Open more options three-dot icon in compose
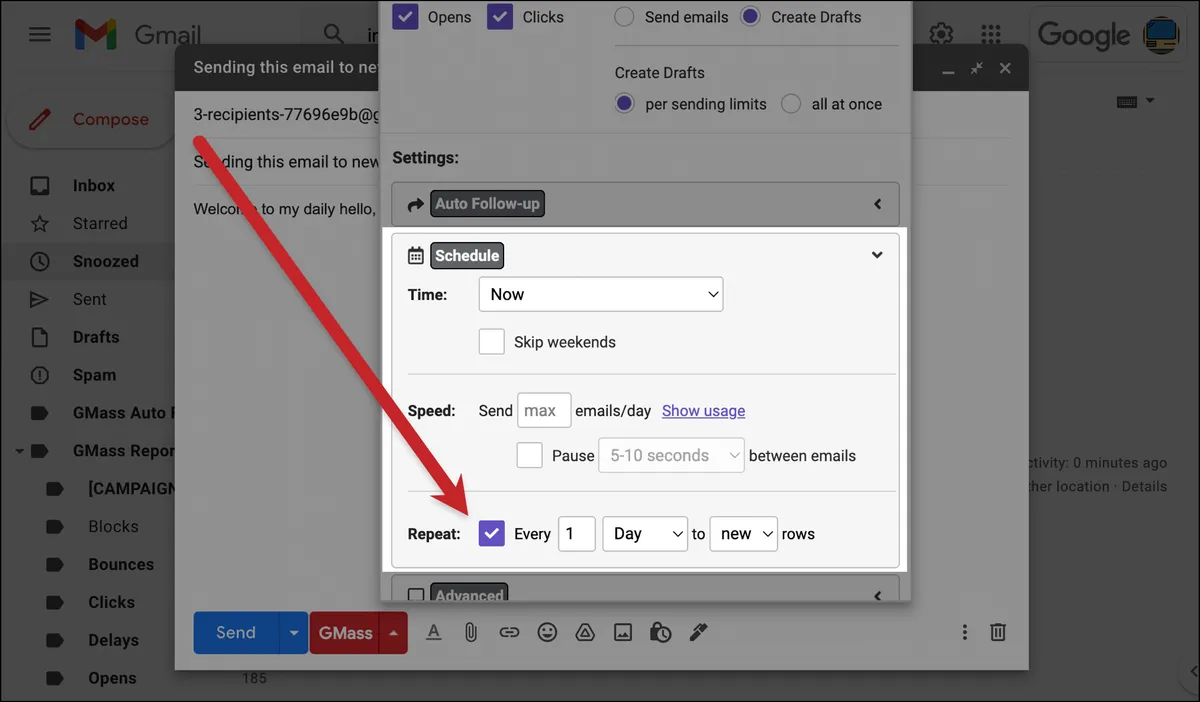This screenshot has height=702, width=1200. pyautogui.click(x=964, y=632)
